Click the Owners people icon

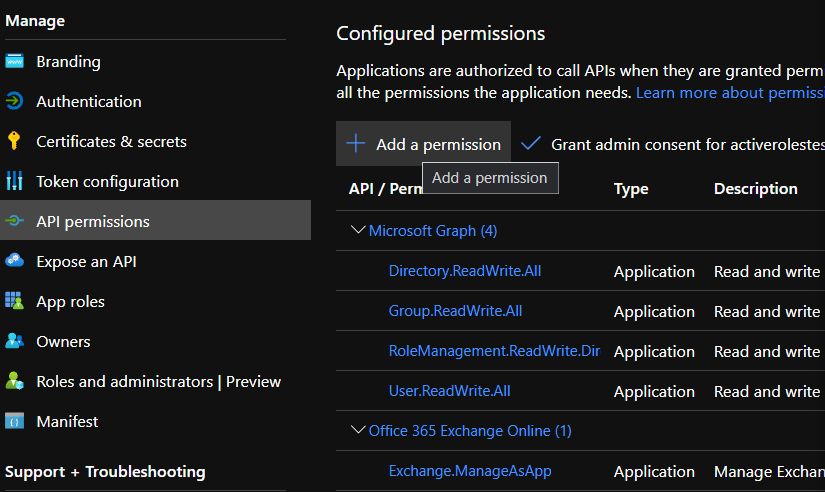click(14, 341)
